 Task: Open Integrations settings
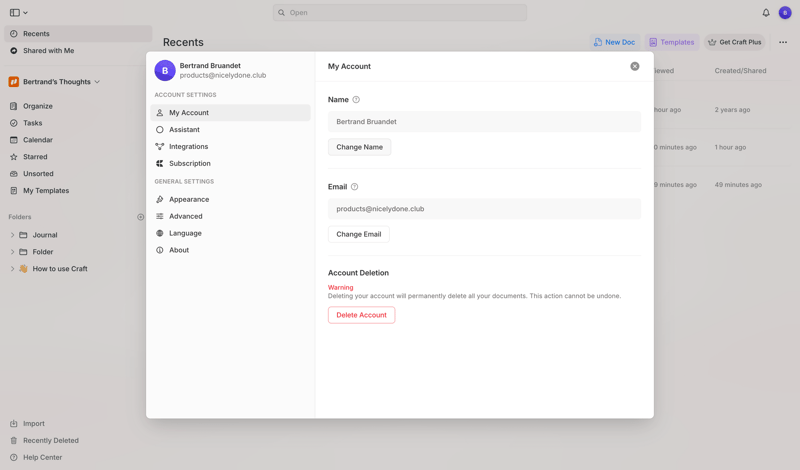click(188, 147)
